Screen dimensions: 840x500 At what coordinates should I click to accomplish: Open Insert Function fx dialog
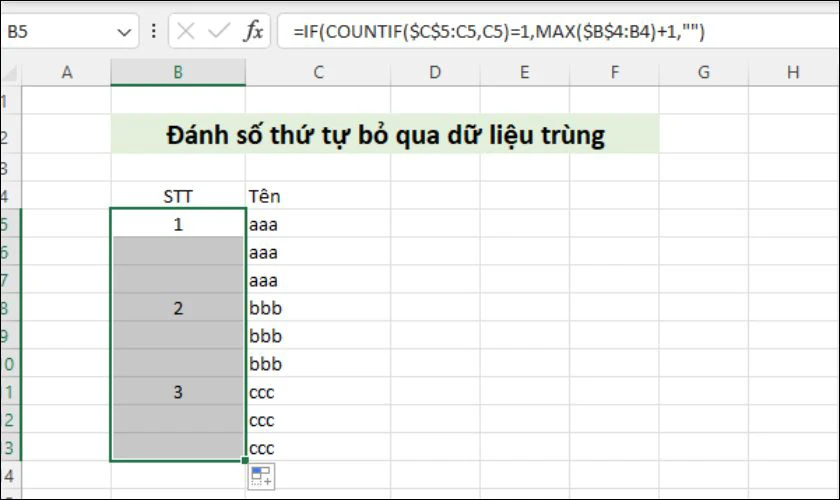[x=253, y=31]
